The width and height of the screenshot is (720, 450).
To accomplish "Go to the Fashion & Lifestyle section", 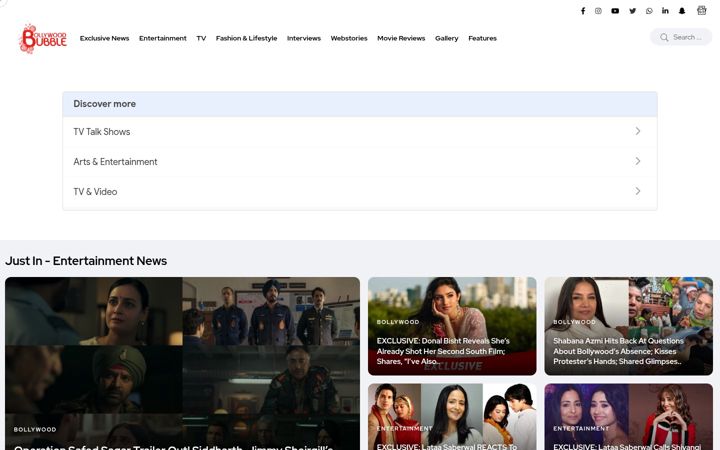I will pos(246,38).
